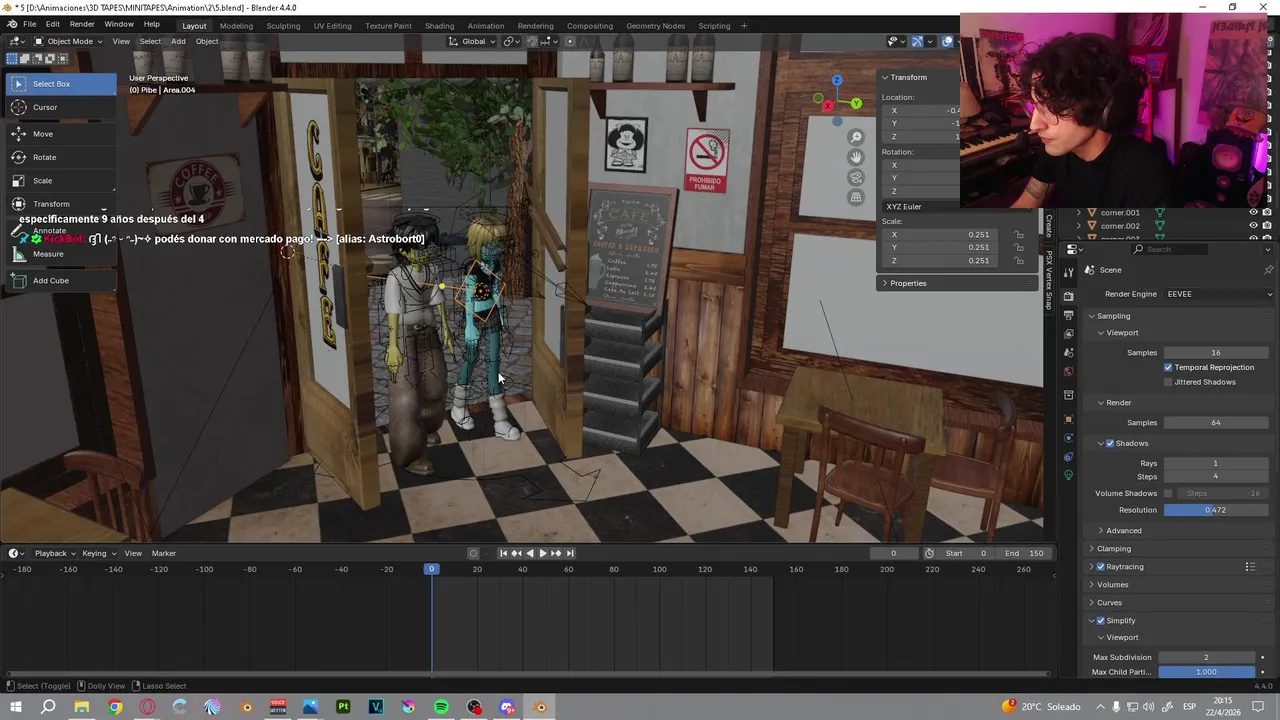Enable the Volume Shadows checkbox
Image resolution: width=1280 pixels, height=720 pixels.
pyautogui.click(x=1168, y=493)
